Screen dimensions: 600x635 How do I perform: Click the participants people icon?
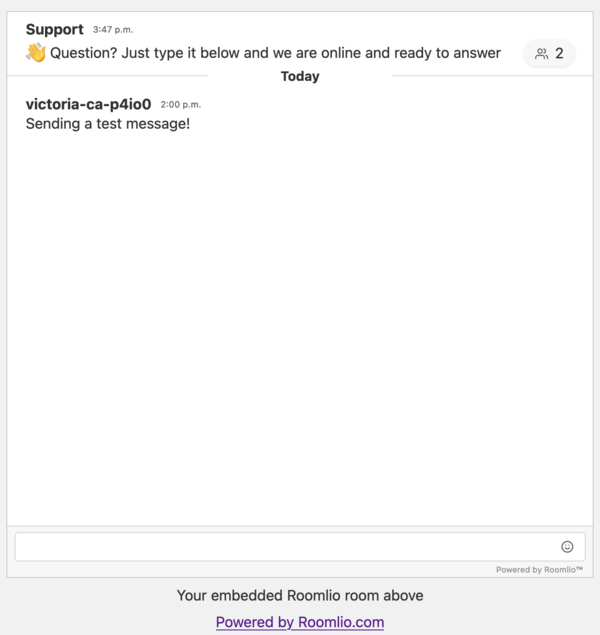541,54
